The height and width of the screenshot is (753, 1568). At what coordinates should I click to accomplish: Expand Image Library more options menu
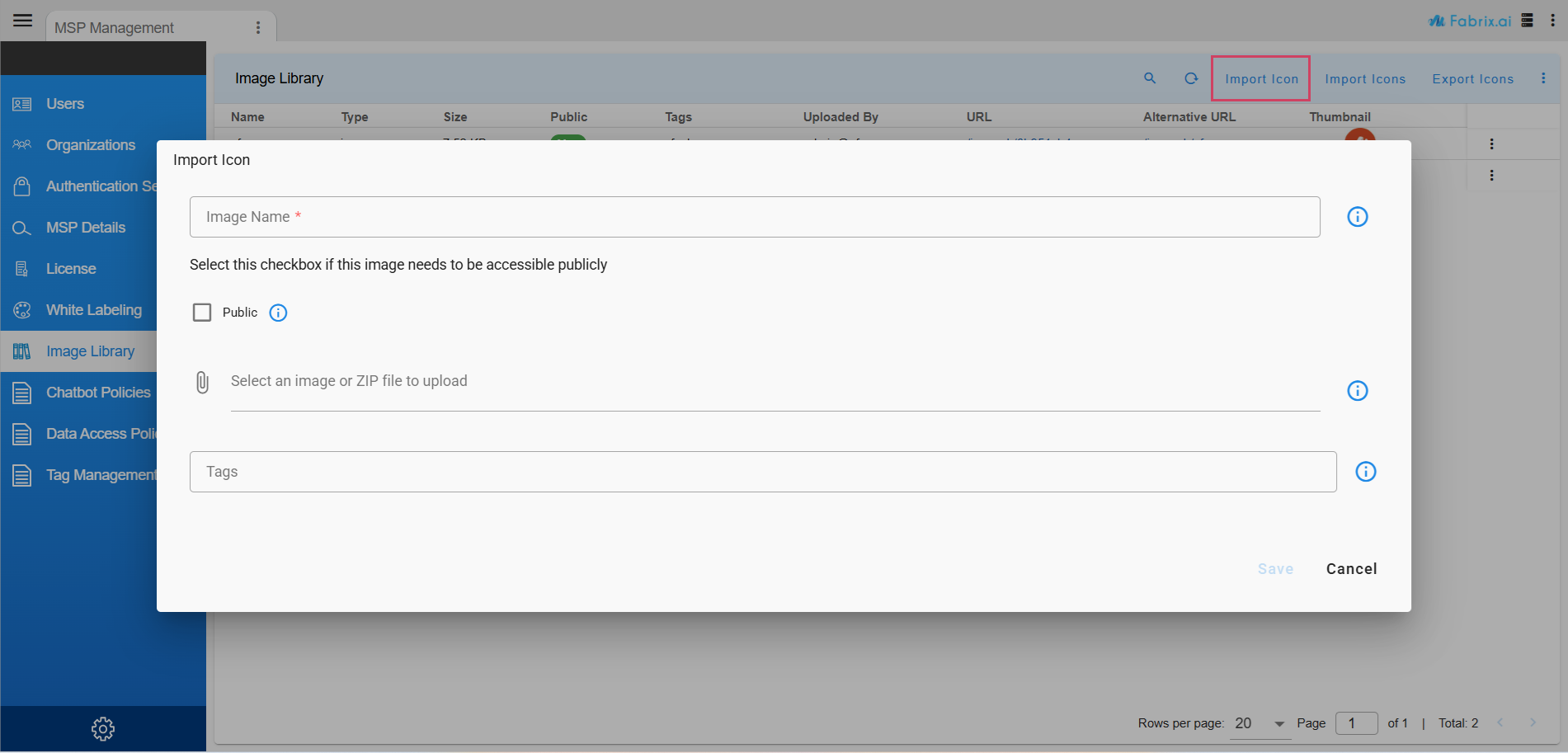click(1542, 78)
